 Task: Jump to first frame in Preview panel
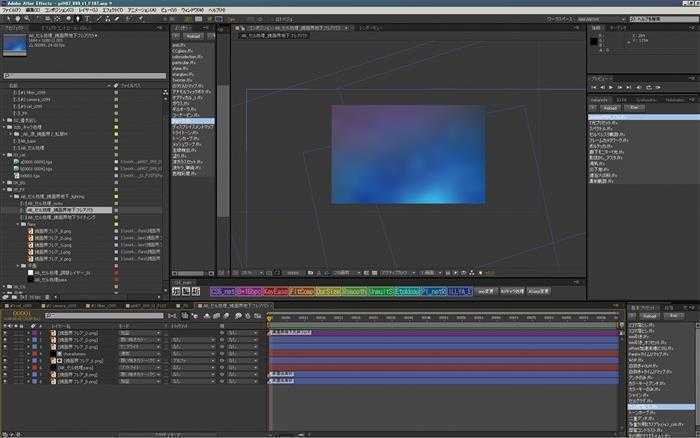click(x=594, y=88)
